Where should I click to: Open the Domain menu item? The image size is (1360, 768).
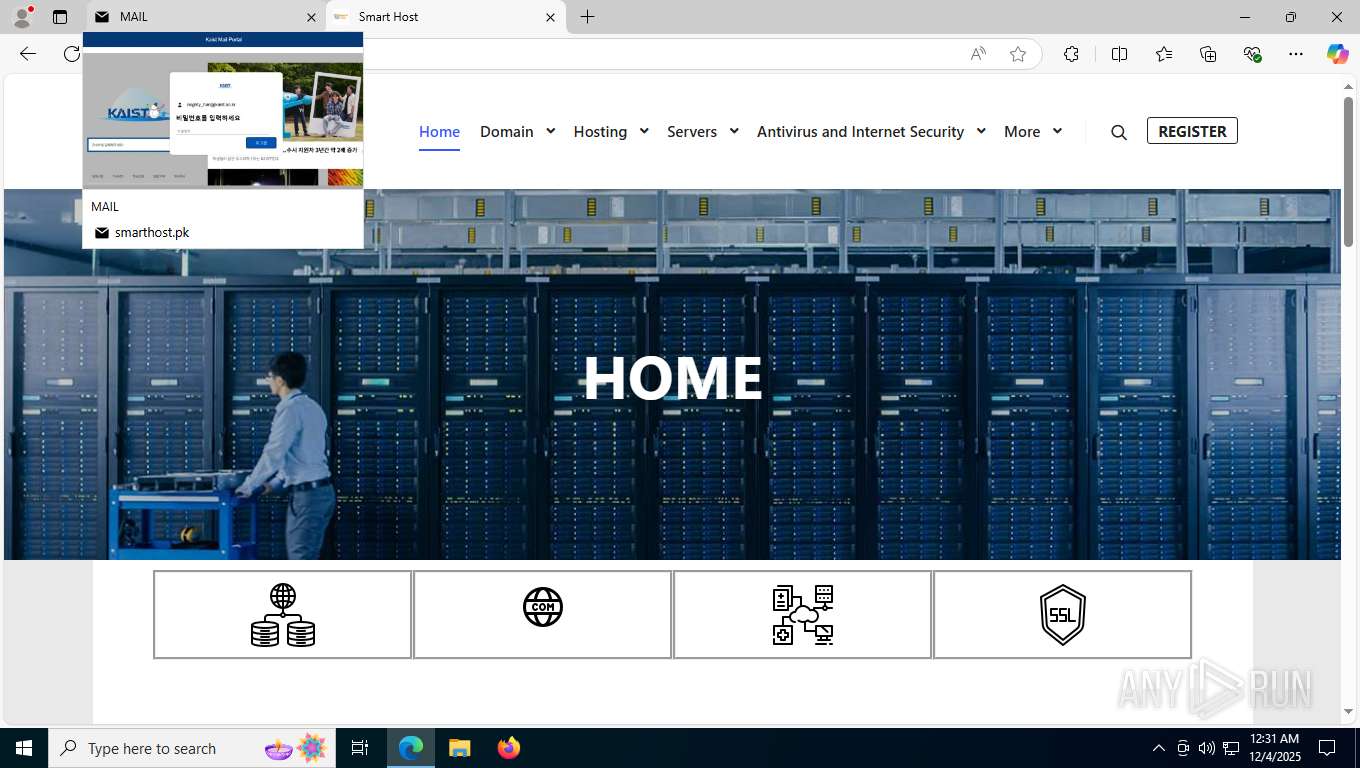[x=507, y=132]
